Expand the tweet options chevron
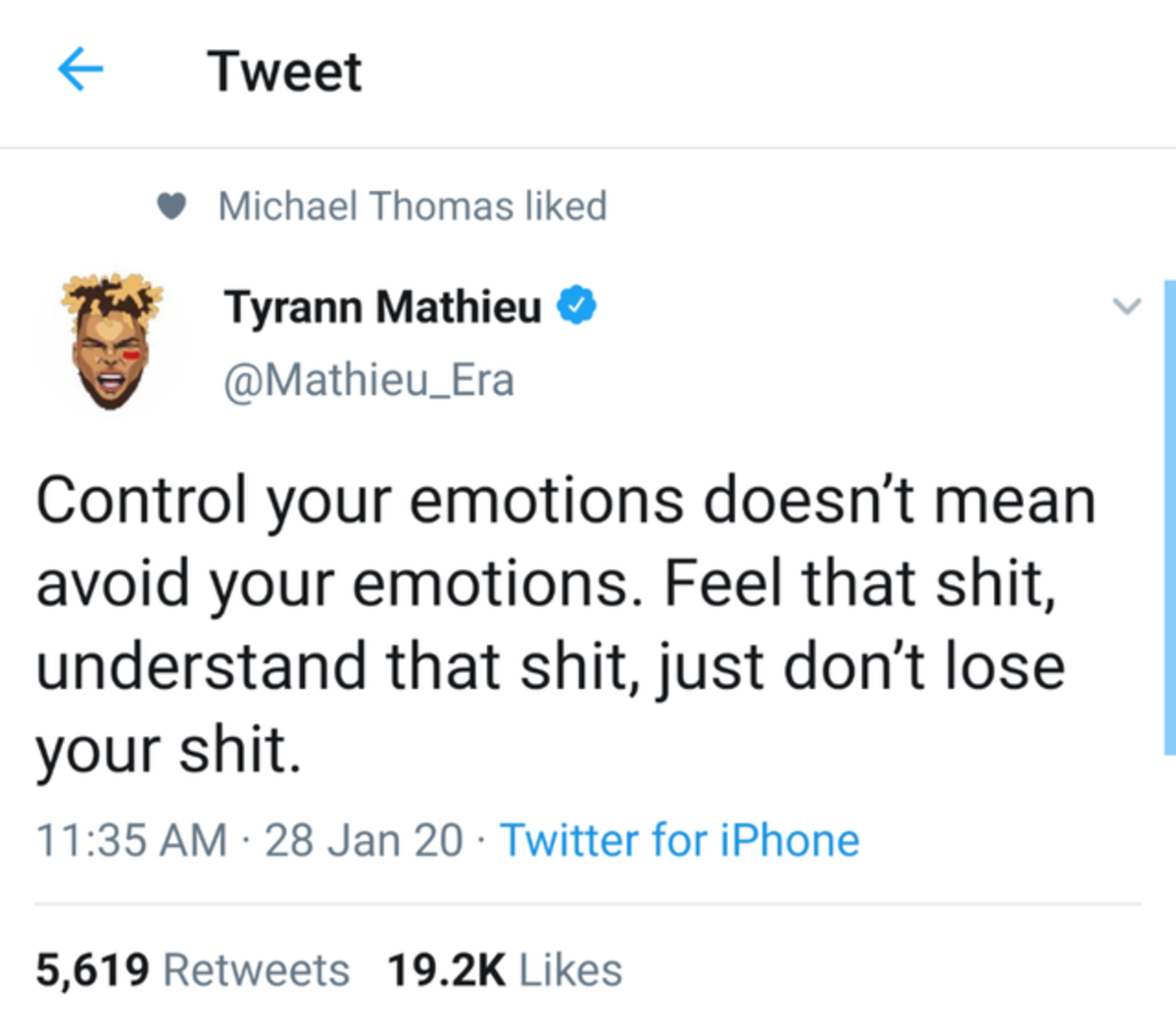Viewport: 1176px width, 1029px height. [x=1127, y=306]
